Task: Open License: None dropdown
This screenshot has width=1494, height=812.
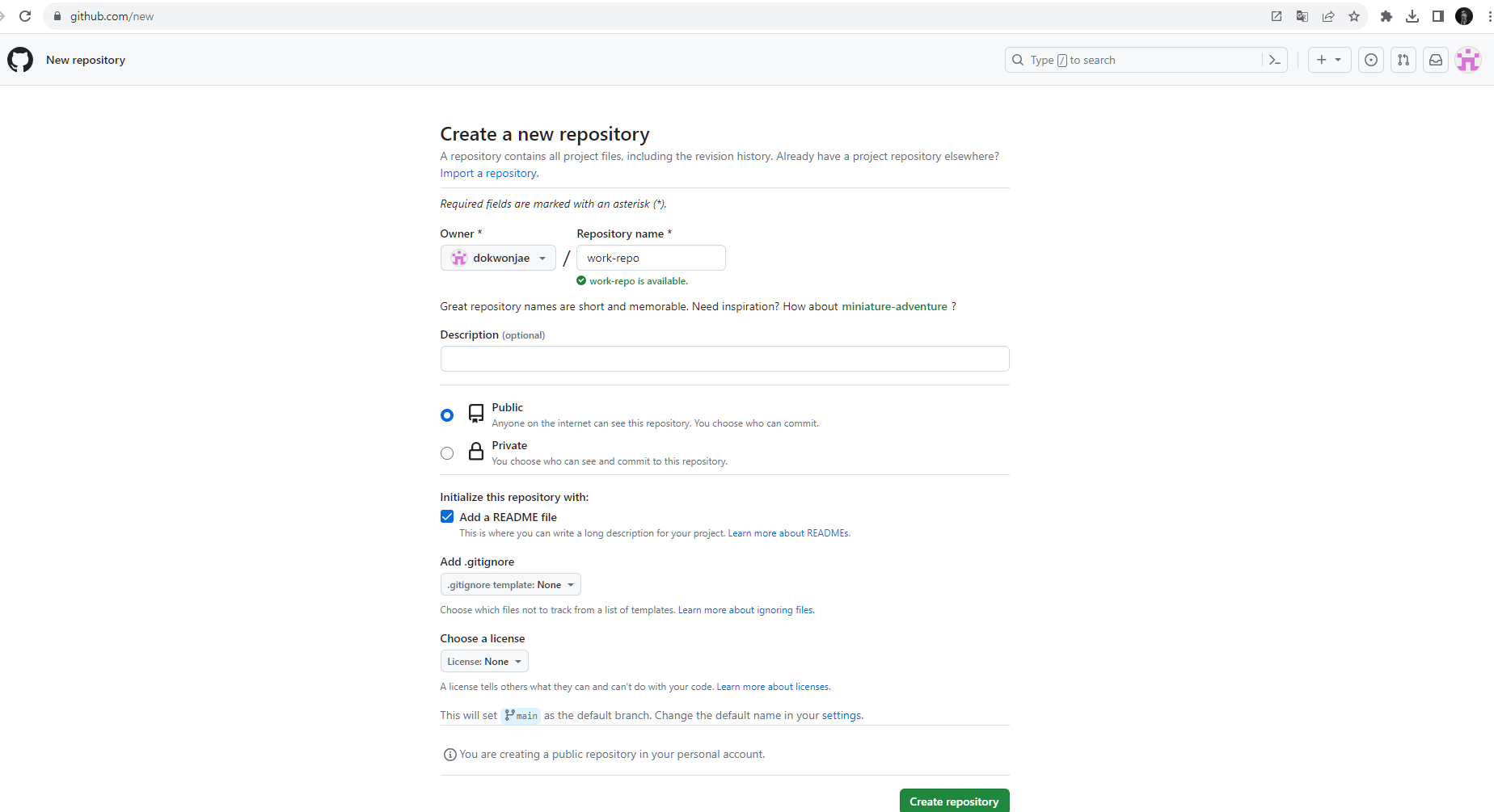Action: tap(484, 661)
